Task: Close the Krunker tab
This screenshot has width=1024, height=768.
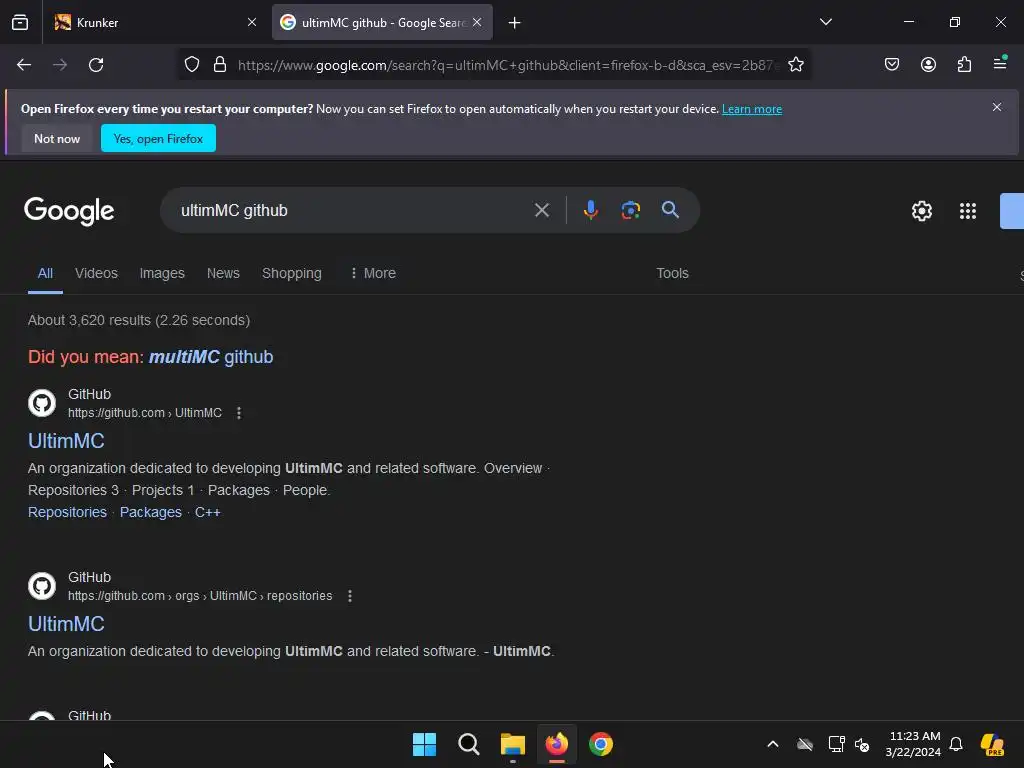Action: pyautogui.click(x=252, y=22)
